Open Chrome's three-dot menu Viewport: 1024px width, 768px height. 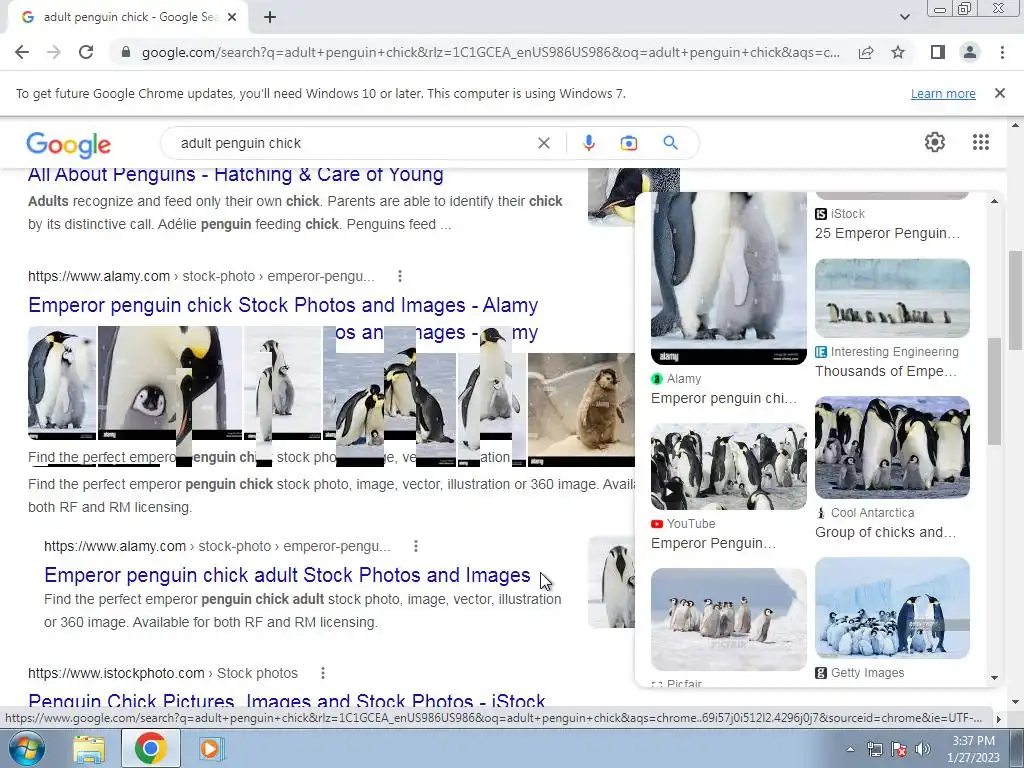click(1002, 52)
